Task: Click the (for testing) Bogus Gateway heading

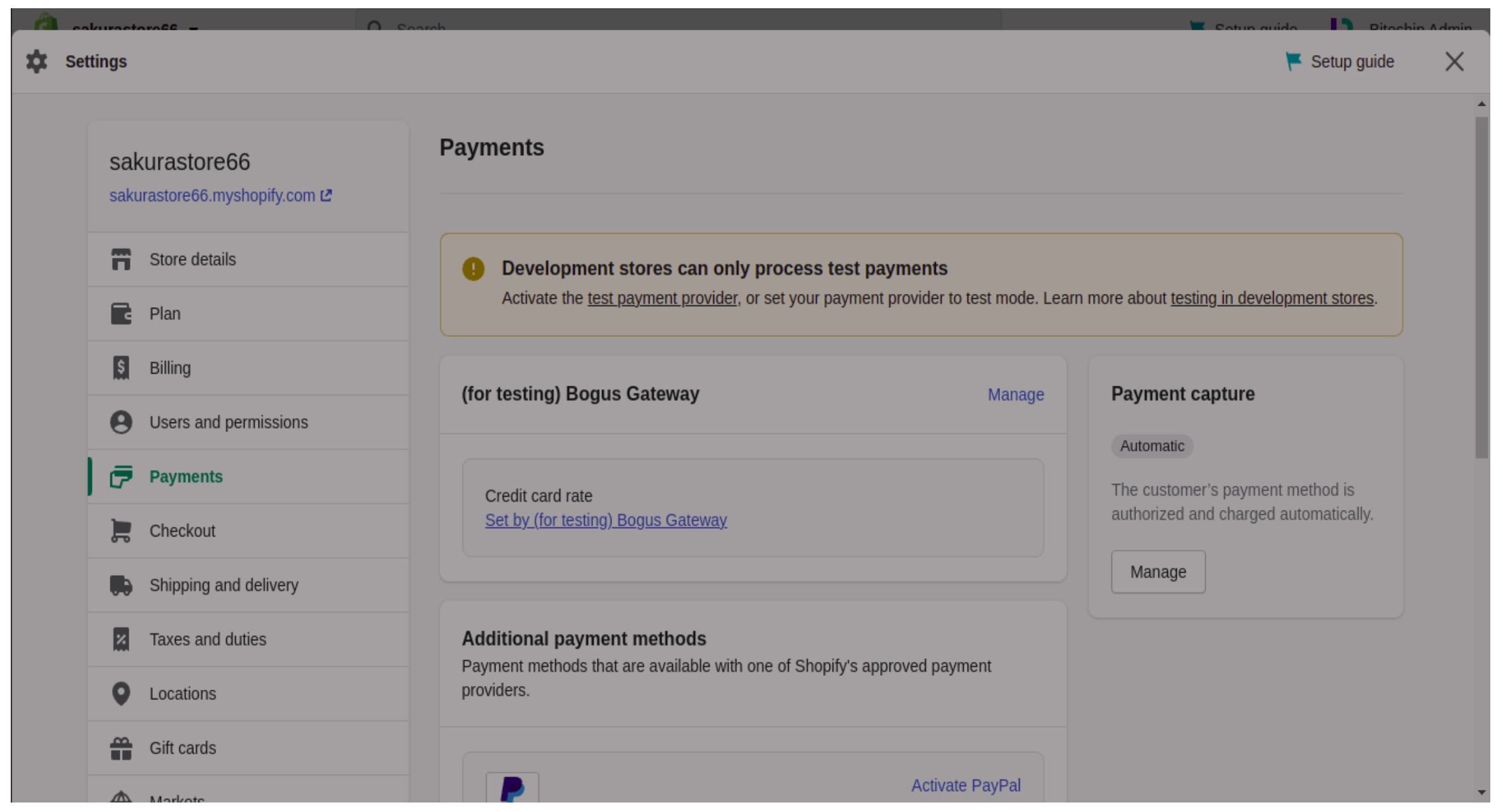Action: coord(580,394)
